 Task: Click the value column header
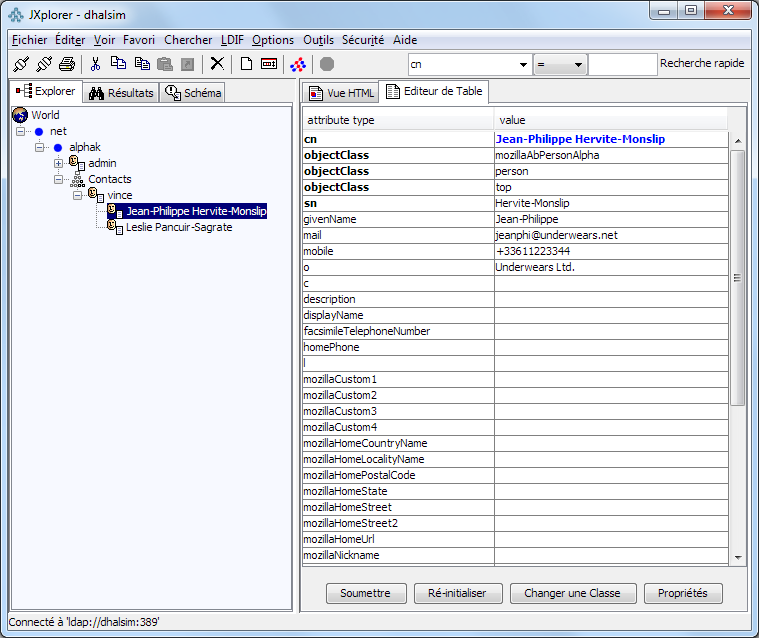pos(611,120)
